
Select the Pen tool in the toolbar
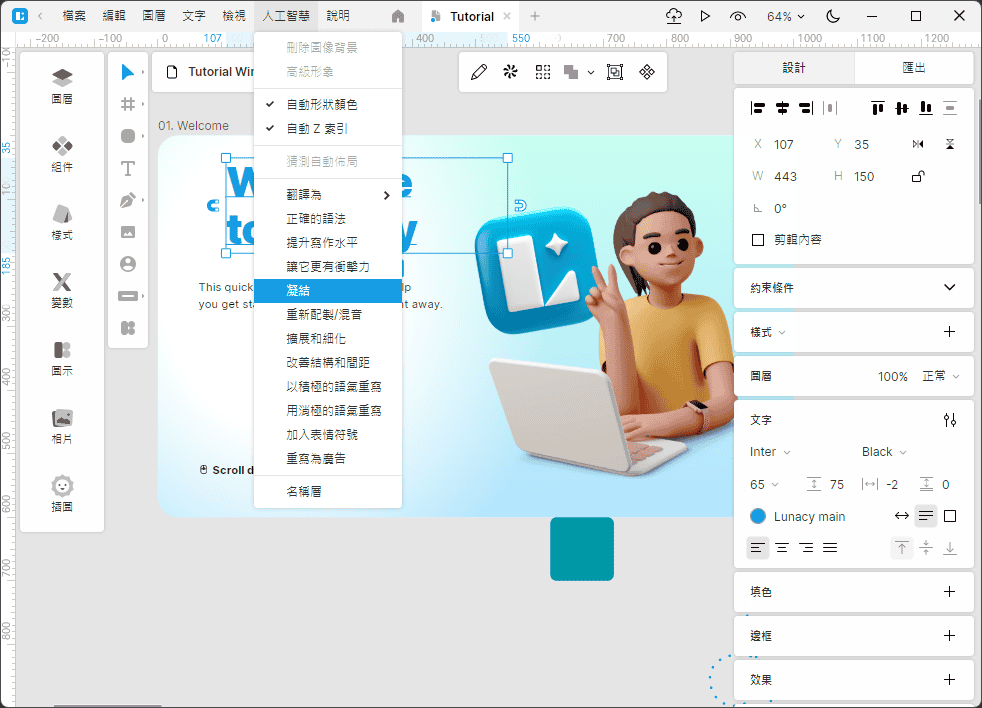pos(128,200)
